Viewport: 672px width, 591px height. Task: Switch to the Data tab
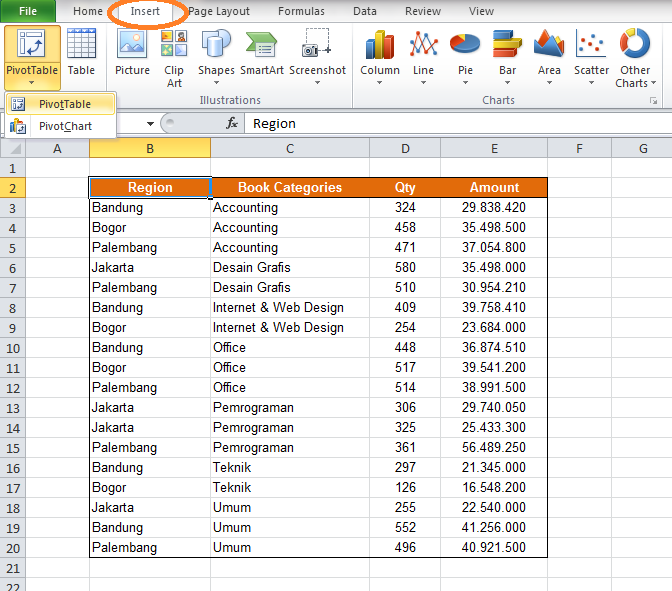tap(365, 11)
